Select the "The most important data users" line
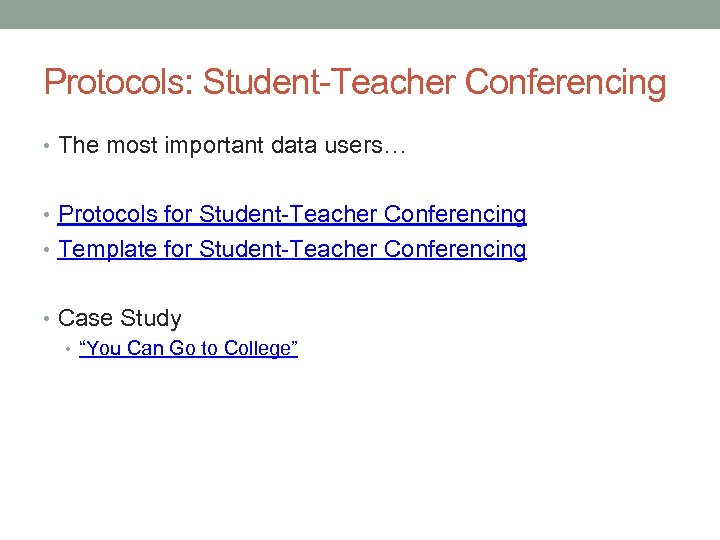 [x=232, y=145]
